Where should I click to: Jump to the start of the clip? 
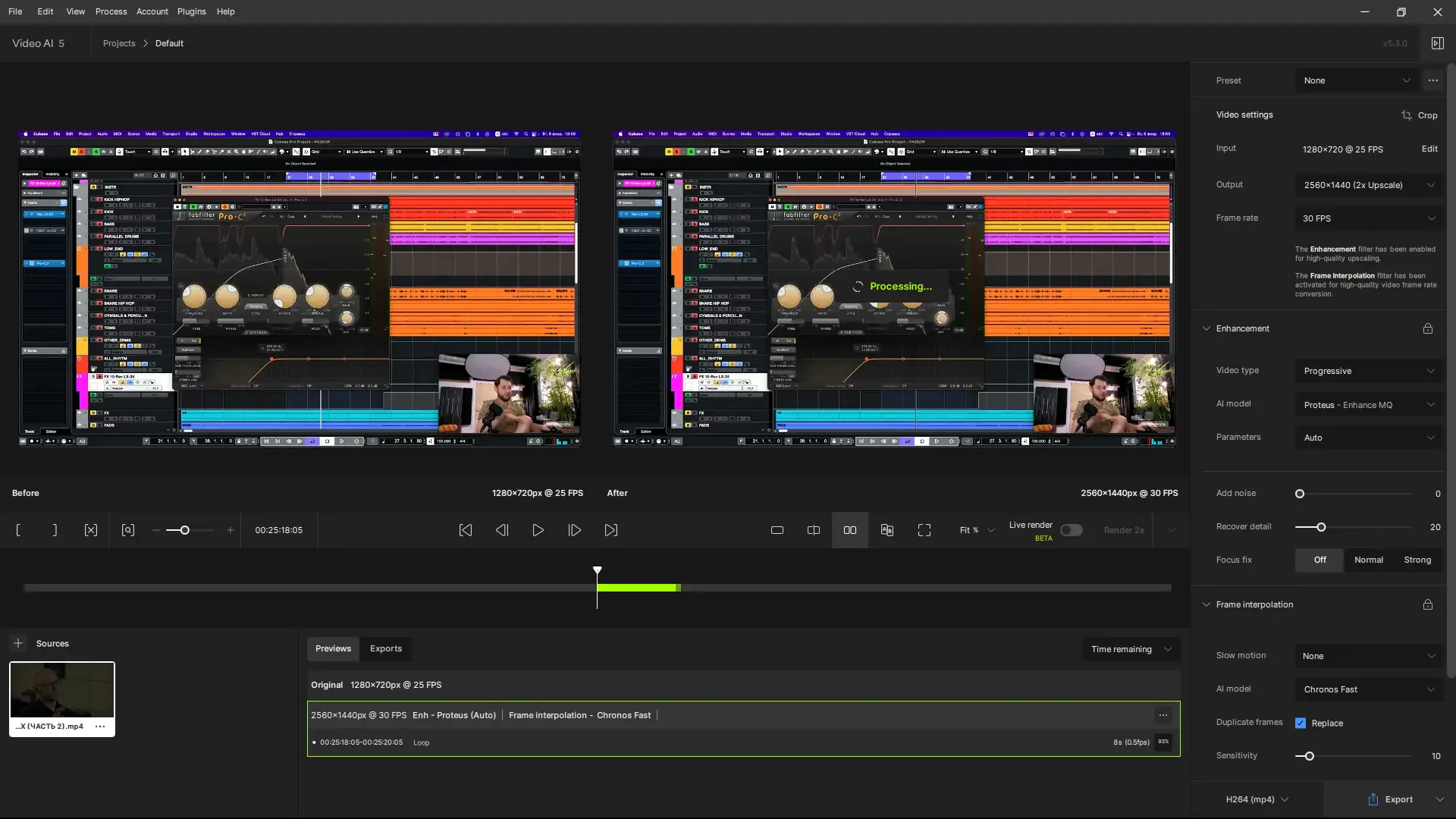tap(466, 530)
